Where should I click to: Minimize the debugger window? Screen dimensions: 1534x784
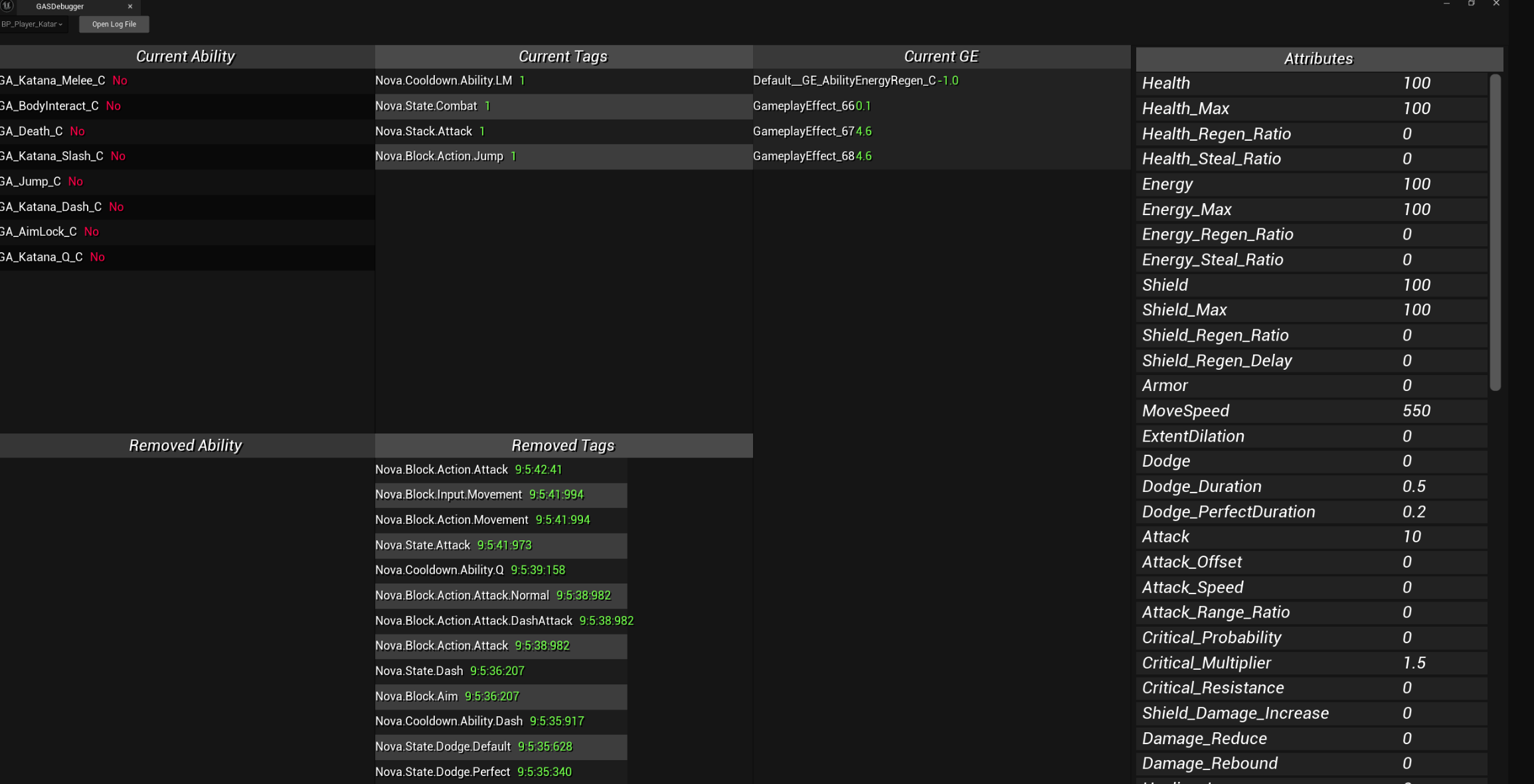point(1446,4)
